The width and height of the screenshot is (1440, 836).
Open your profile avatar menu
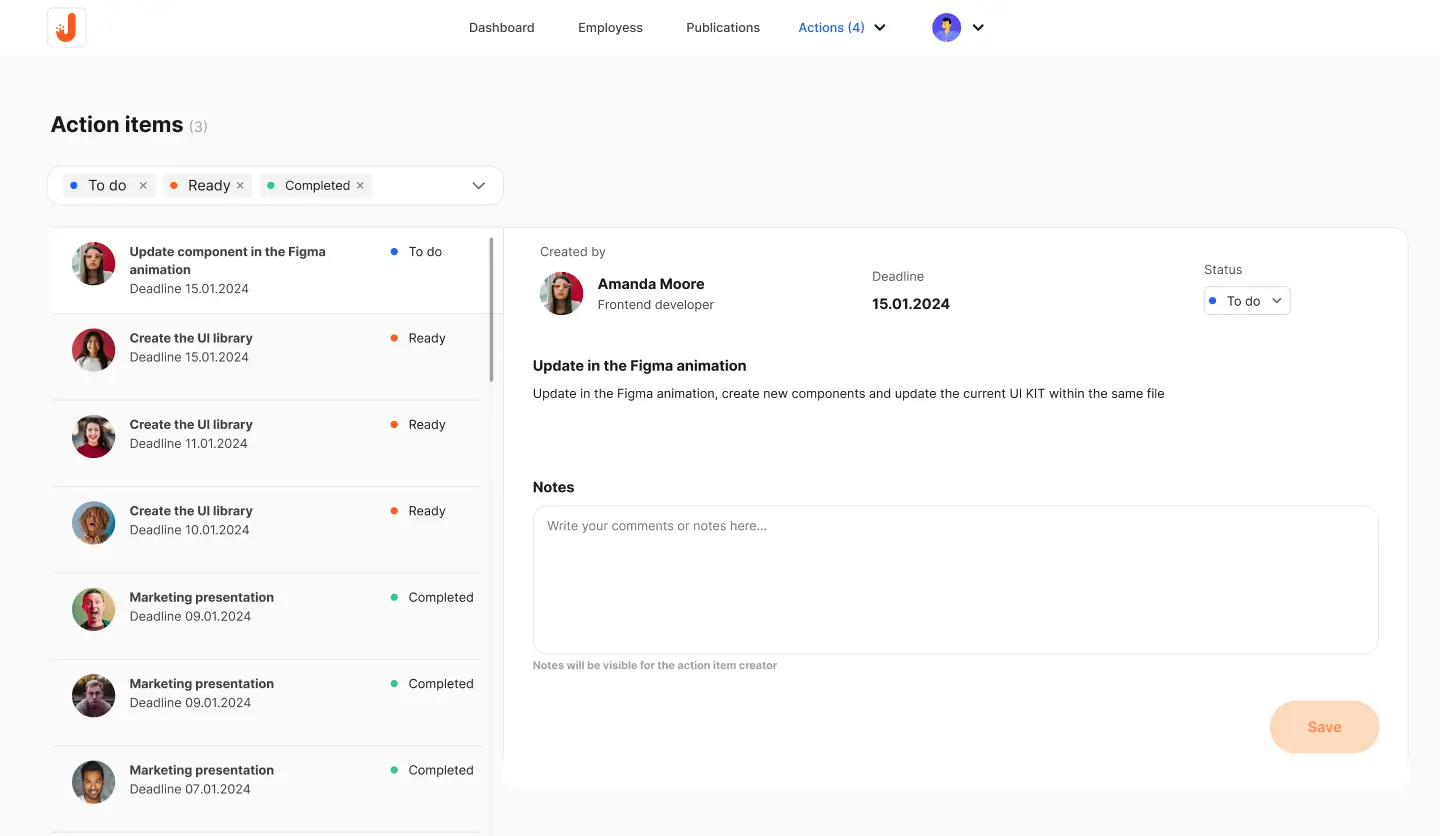[x=946, y=27]
